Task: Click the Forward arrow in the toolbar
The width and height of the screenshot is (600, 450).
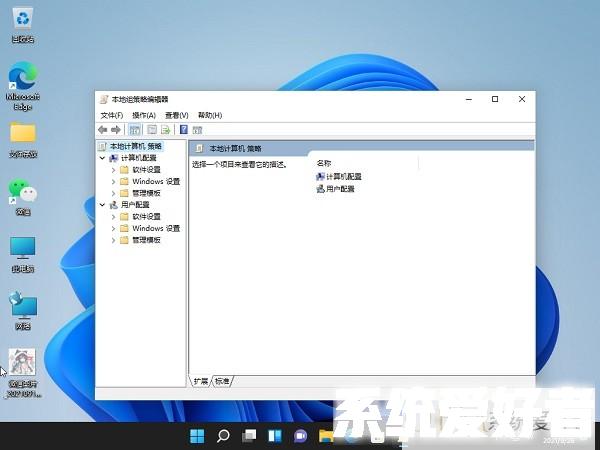Action: (x=116, y=130)
